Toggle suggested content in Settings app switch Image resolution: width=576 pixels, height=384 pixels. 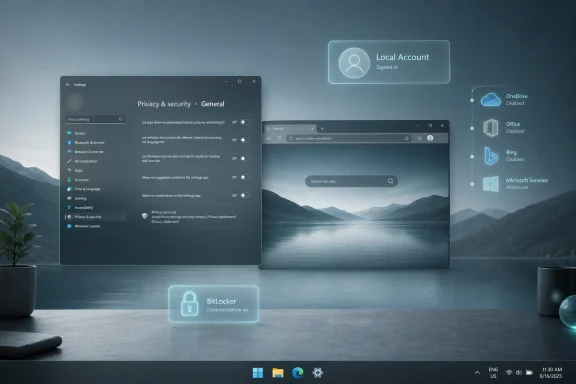click(x=245, y=177)
